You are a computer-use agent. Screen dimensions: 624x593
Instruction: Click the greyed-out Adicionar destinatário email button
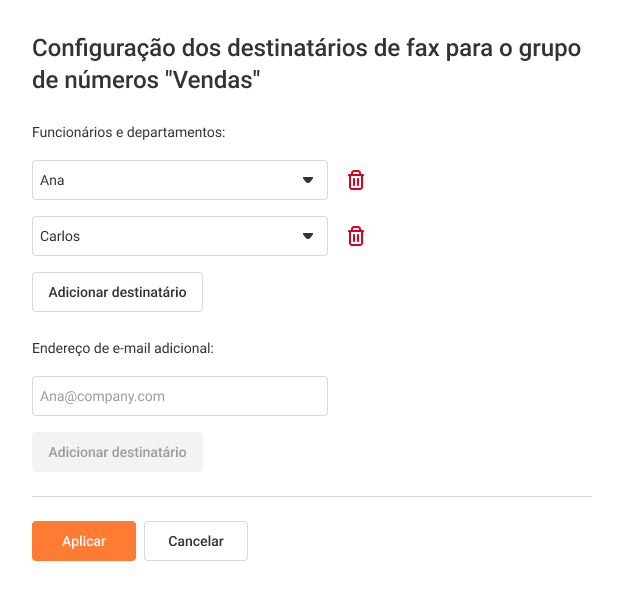click(x=117, y=452)
